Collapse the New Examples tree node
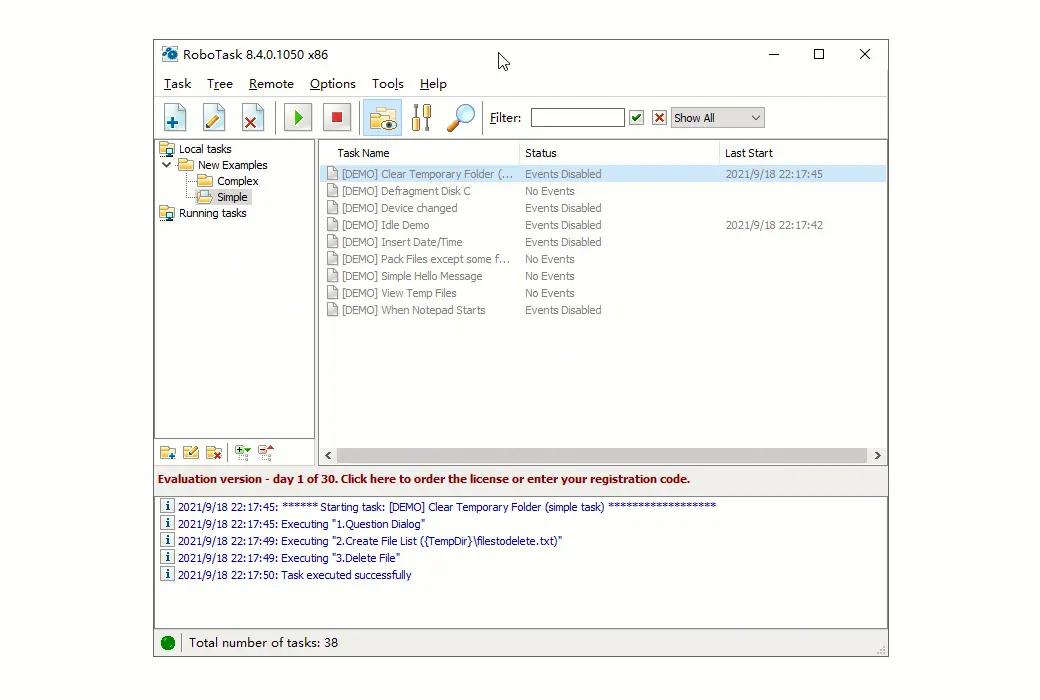 (166, 165)
